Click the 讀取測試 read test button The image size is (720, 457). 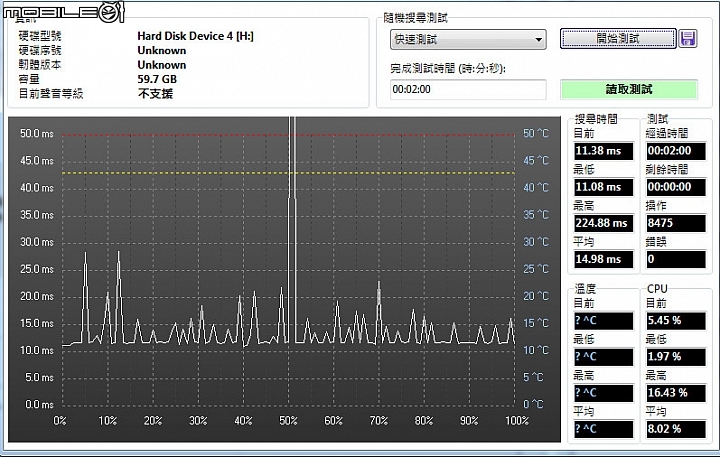pyautogui.click(x=629, y=89)
